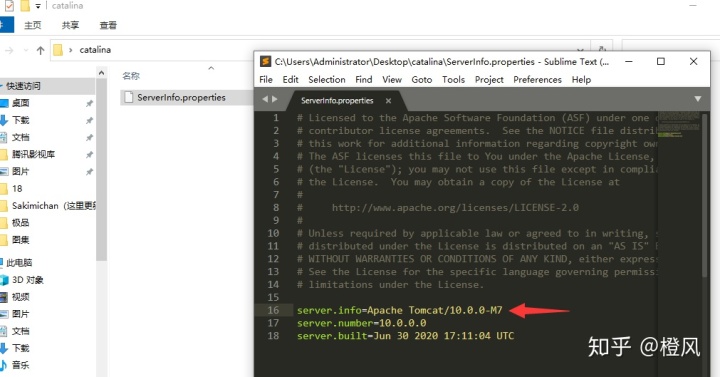The image size is (720, 377).
Task: Open pinned 文档 in quick access
Action: [x=20, y=137]
